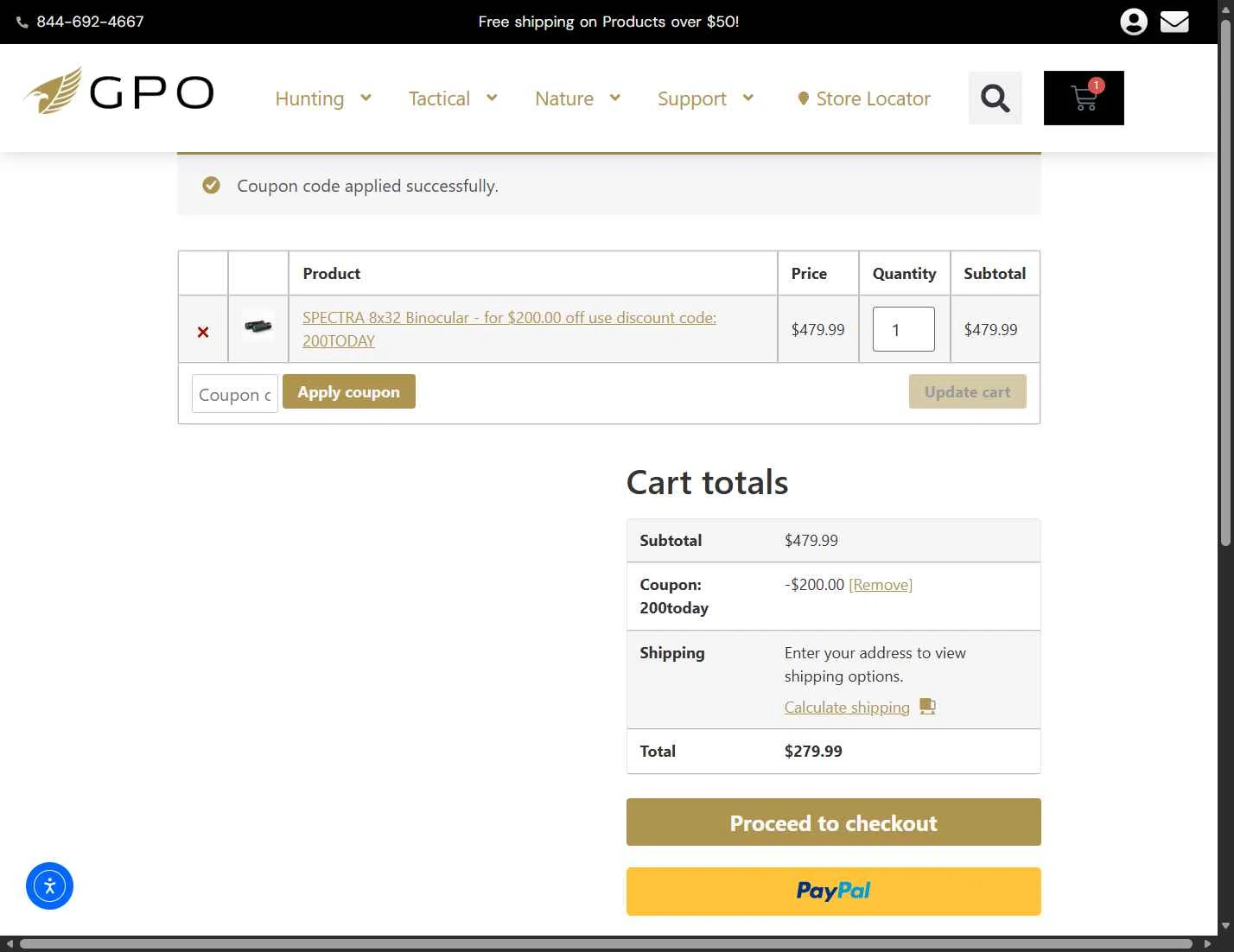Click the Store Locator pin icon
Viewport: 1234px width, 952px height.
803,98
